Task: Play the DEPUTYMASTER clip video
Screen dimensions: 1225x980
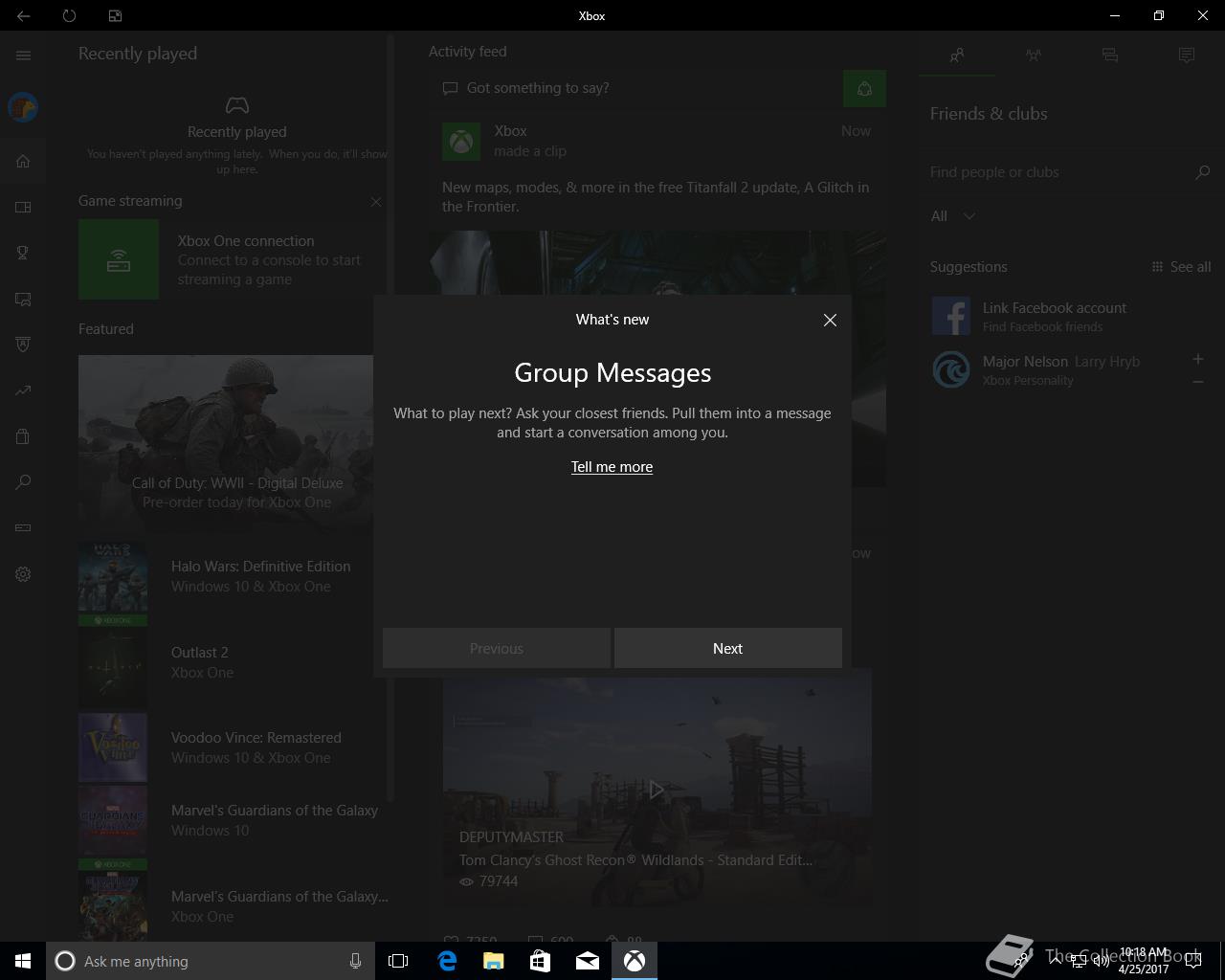Action: 657,789
